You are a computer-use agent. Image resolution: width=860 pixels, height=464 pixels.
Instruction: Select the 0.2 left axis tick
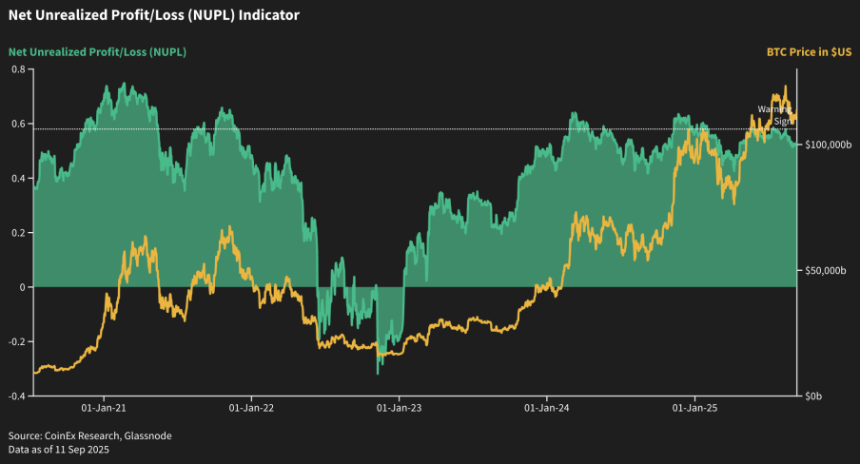tap(18, 233)
